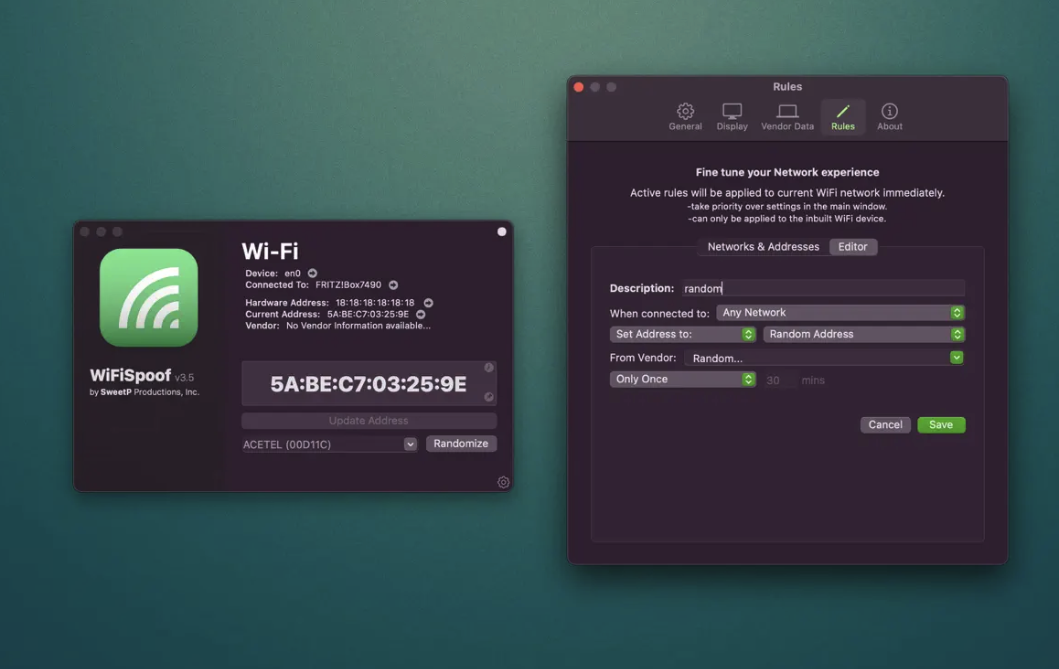Image resolution: width=1059 pixels, height=669 pixels.
Task: Close the Rules window with red button
Action: coord(579,87)
